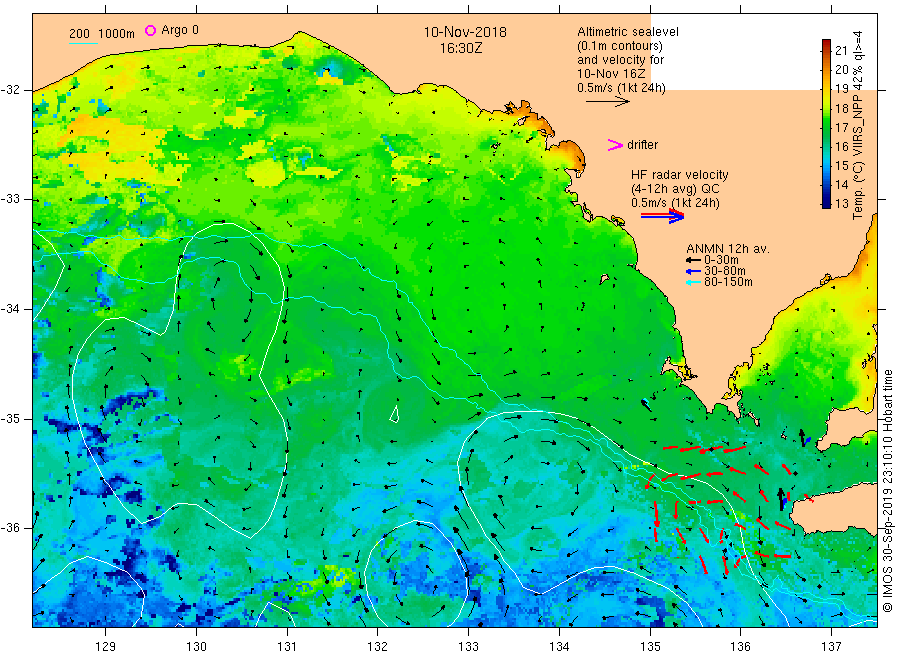Image resolution: width=900 pixels, height=660 pixels.
Task: Click the temperature color bar
Action: 826,123
